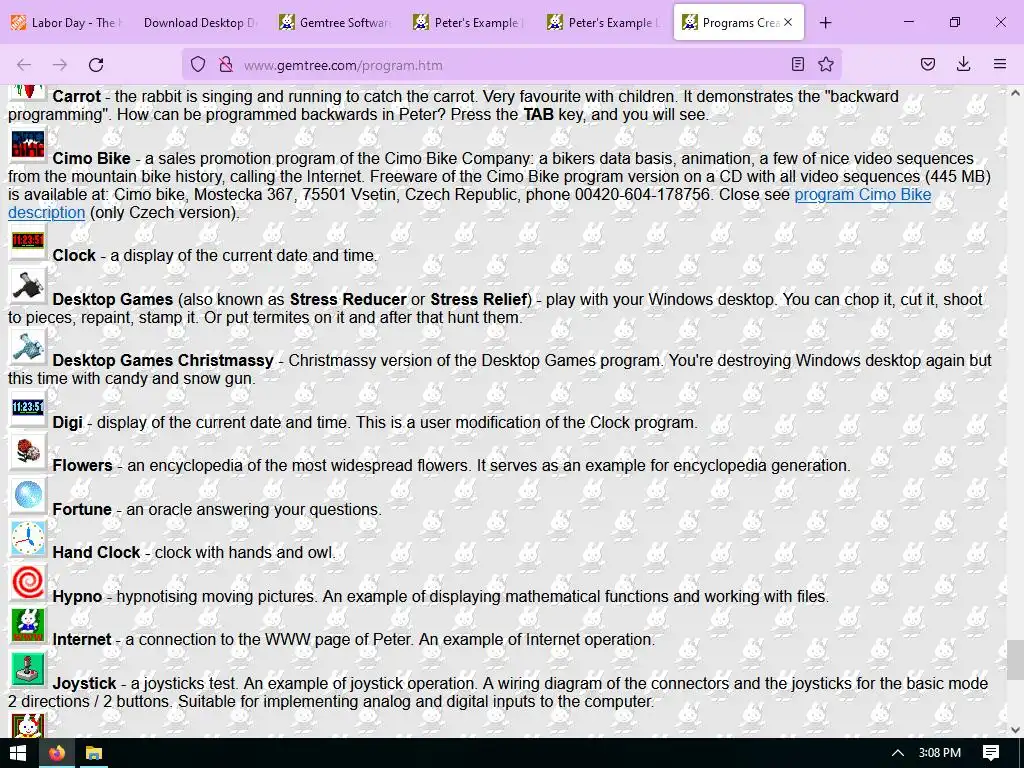The width and height of the screenshot is (1024, 768).
Task: Open the Firefox downloads panel
Action: coord(963,64)
